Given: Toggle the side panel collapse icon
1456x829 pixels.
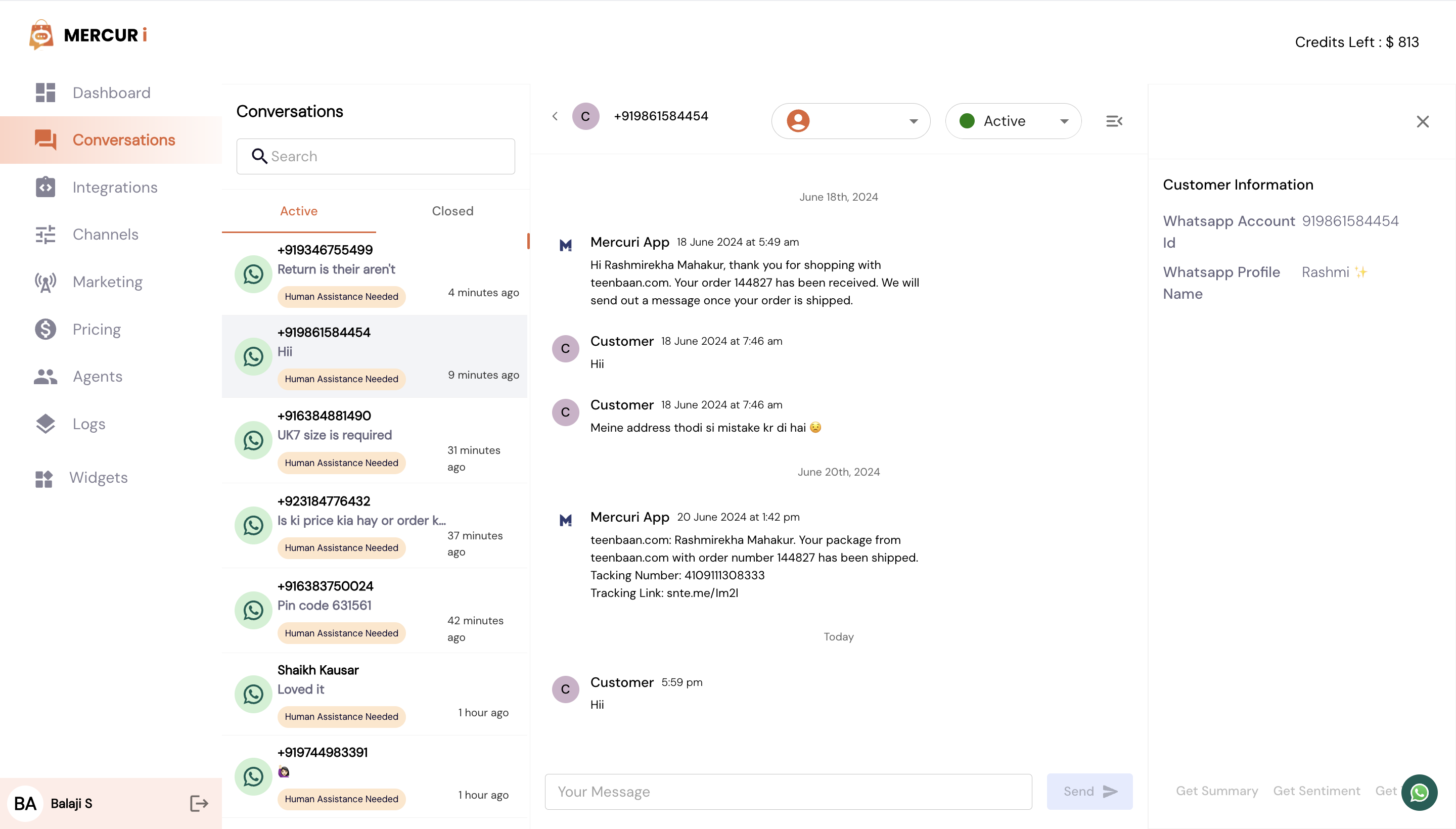Looking at the screenshot, I should tap(1114, 121).
